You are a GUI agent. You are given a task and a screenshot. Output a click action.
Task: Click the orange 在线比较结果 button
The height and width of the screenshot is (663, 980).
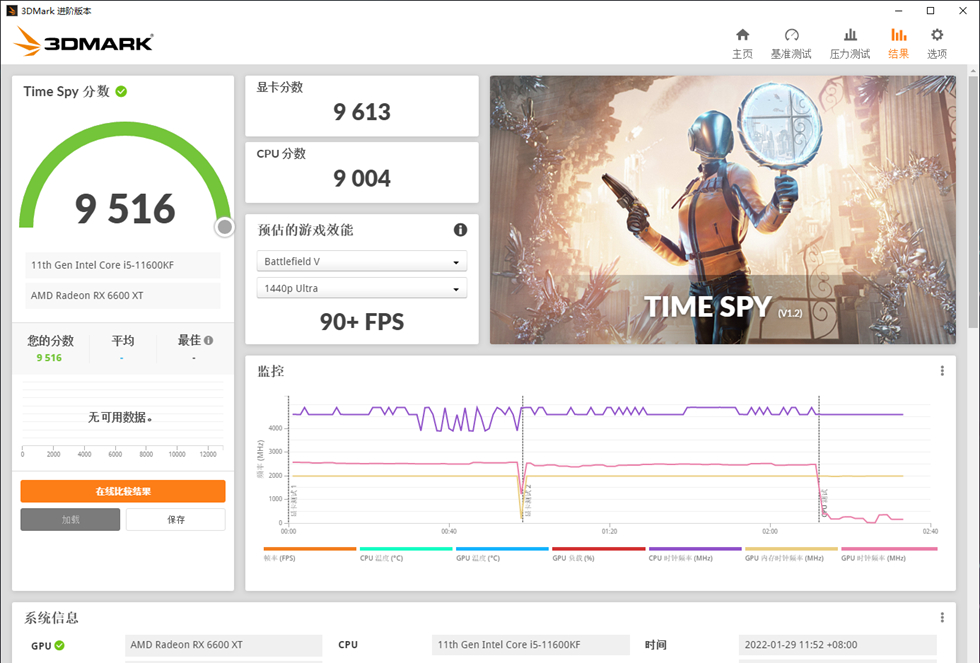123,491
